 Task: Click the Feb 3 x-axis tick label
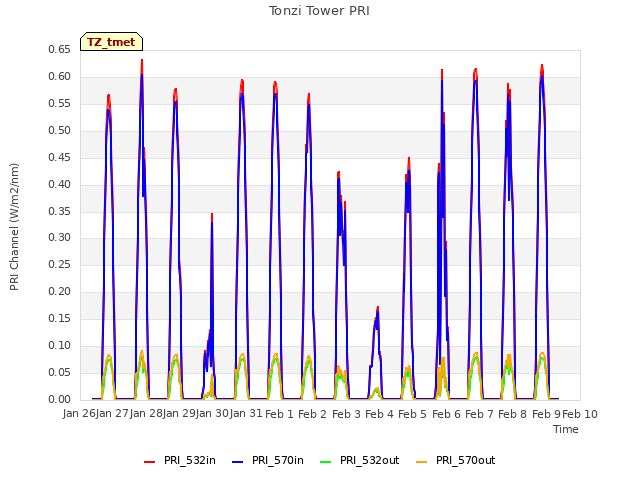346,414
